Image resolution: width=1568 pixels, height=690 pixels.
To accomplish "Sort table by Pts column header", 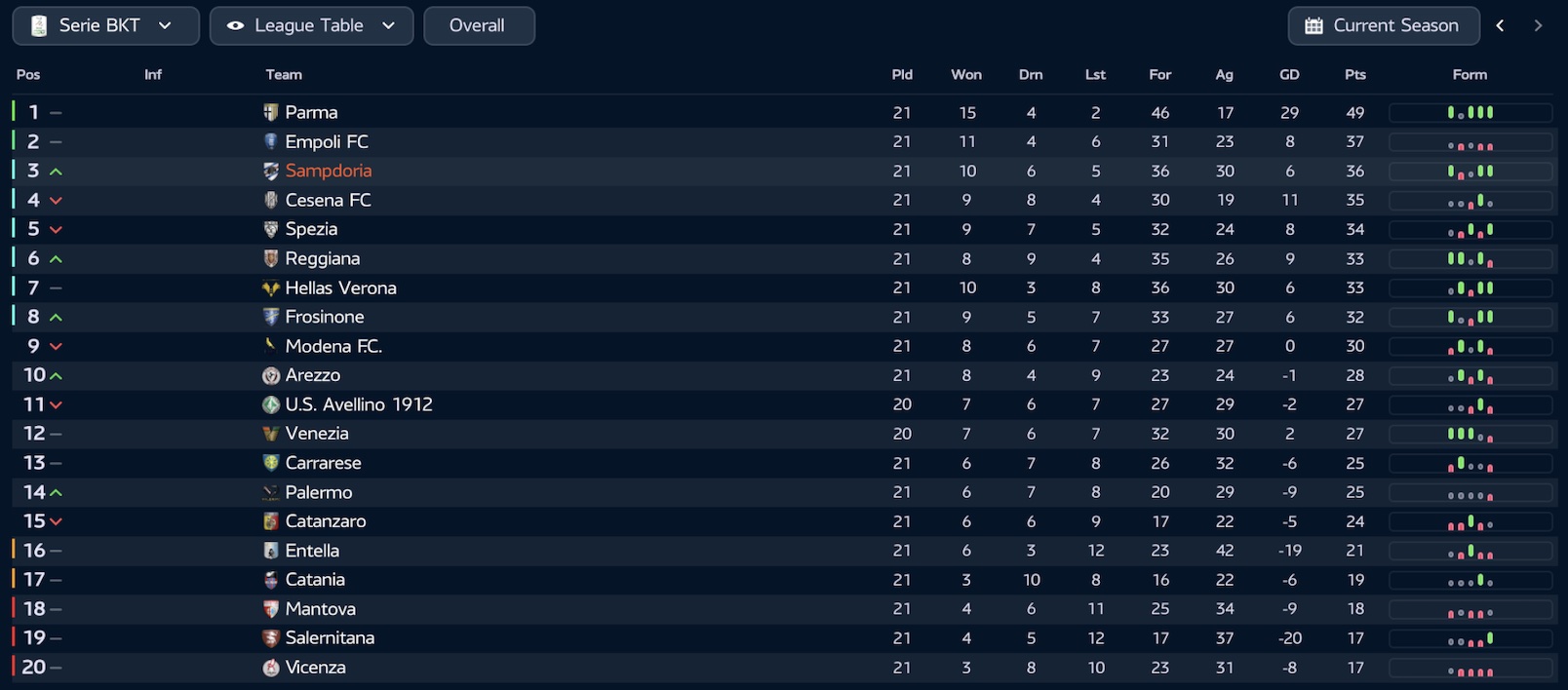I will [x=1354, y=74].
